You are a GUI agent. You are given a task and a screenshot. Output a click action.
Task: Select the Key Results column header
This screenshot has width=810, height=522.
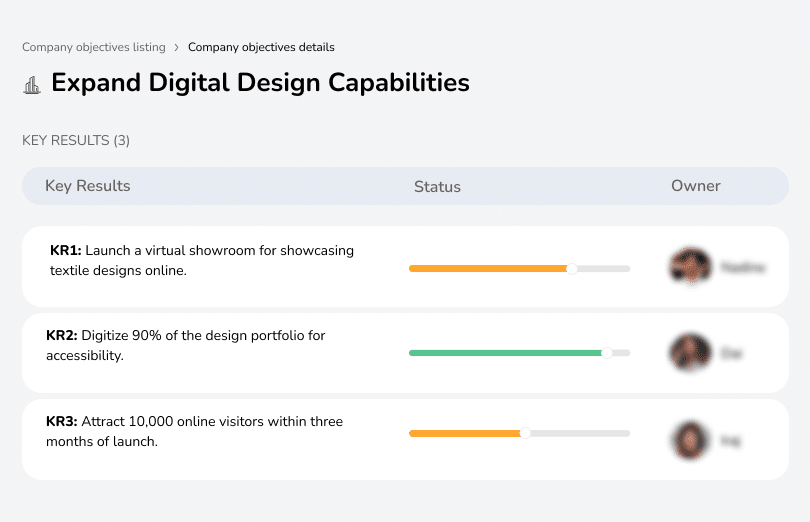[x=88, y=186]
